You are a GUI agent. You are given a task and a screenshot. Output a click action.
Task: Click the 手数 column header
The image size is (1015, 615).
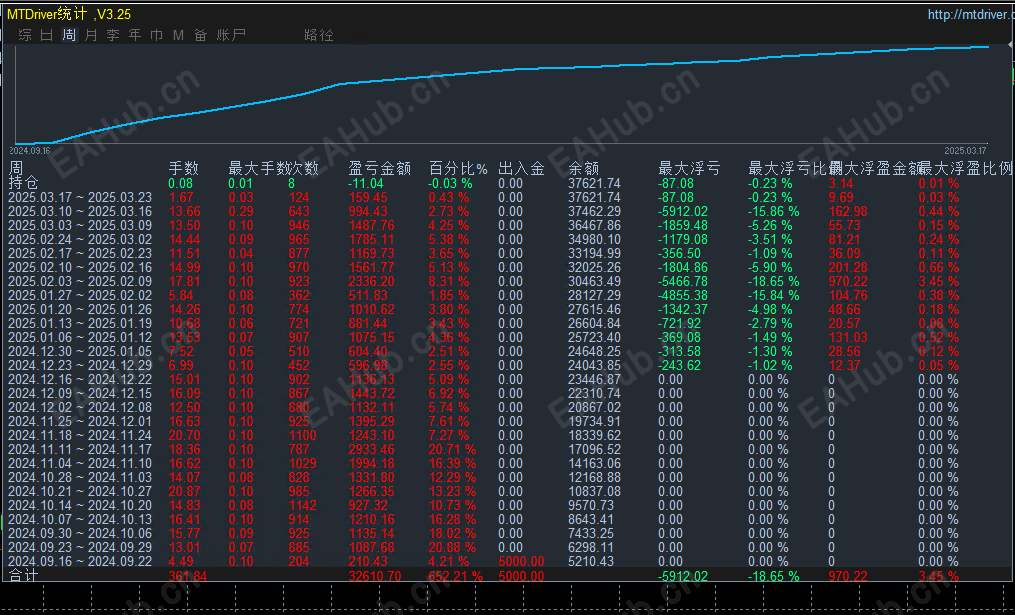coord(183,169)
